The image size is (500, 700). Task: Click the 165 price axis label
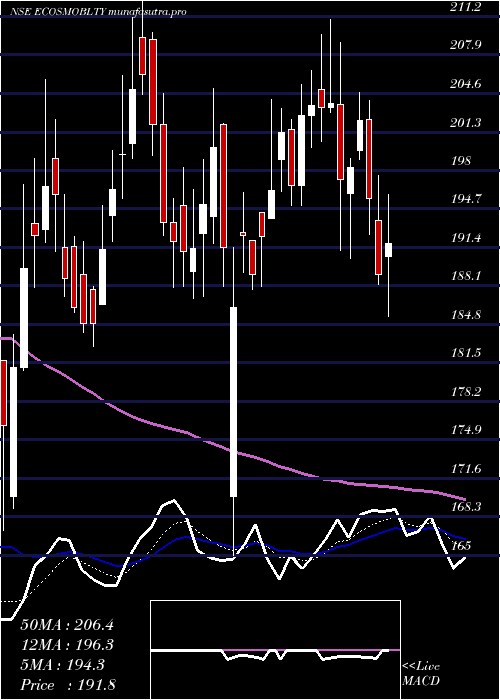click(460, 546)
